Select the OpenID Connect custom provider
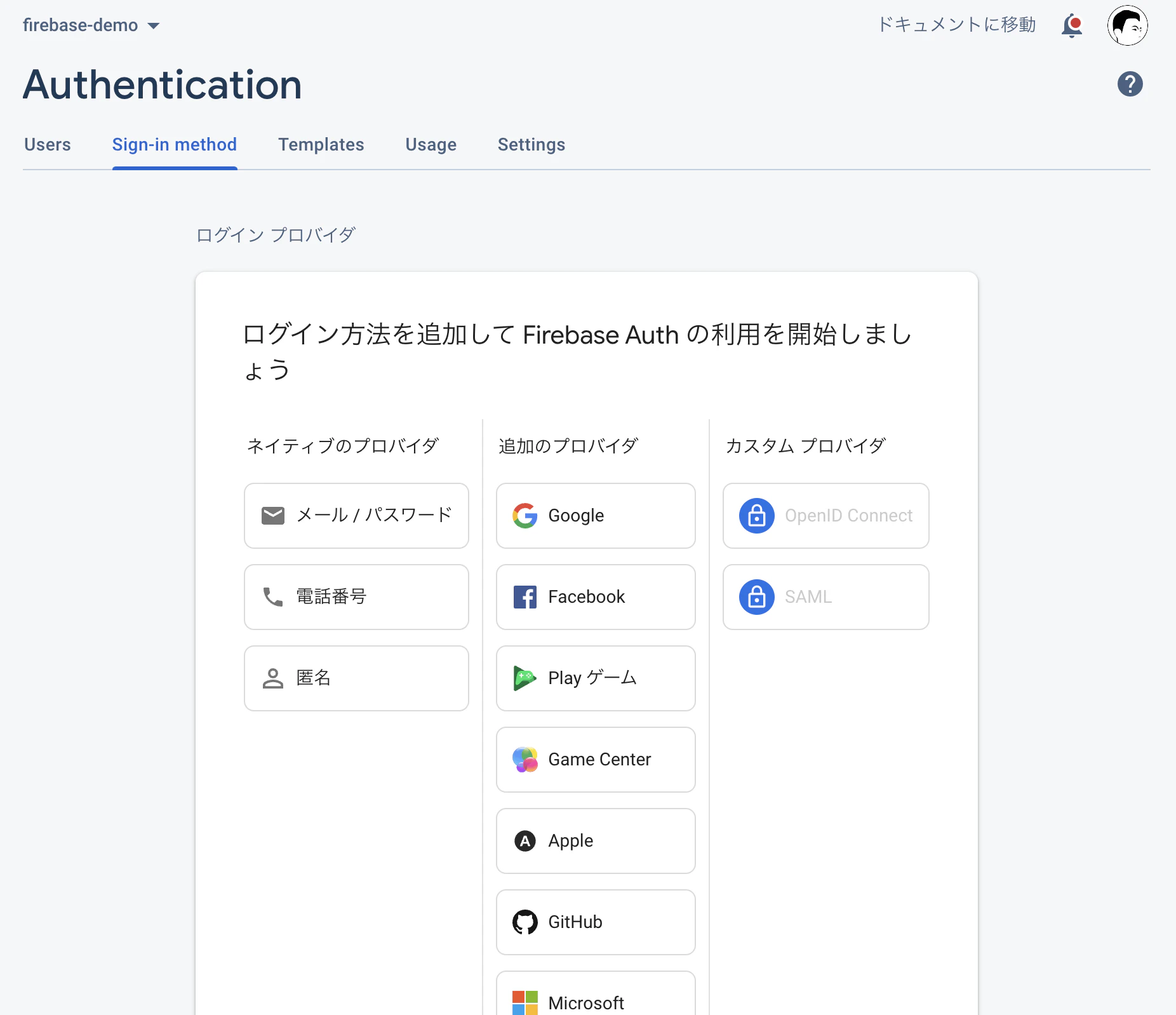The width and height of the screenshot is (1176, 1015). pyautogui.click(x=826, y=516)
